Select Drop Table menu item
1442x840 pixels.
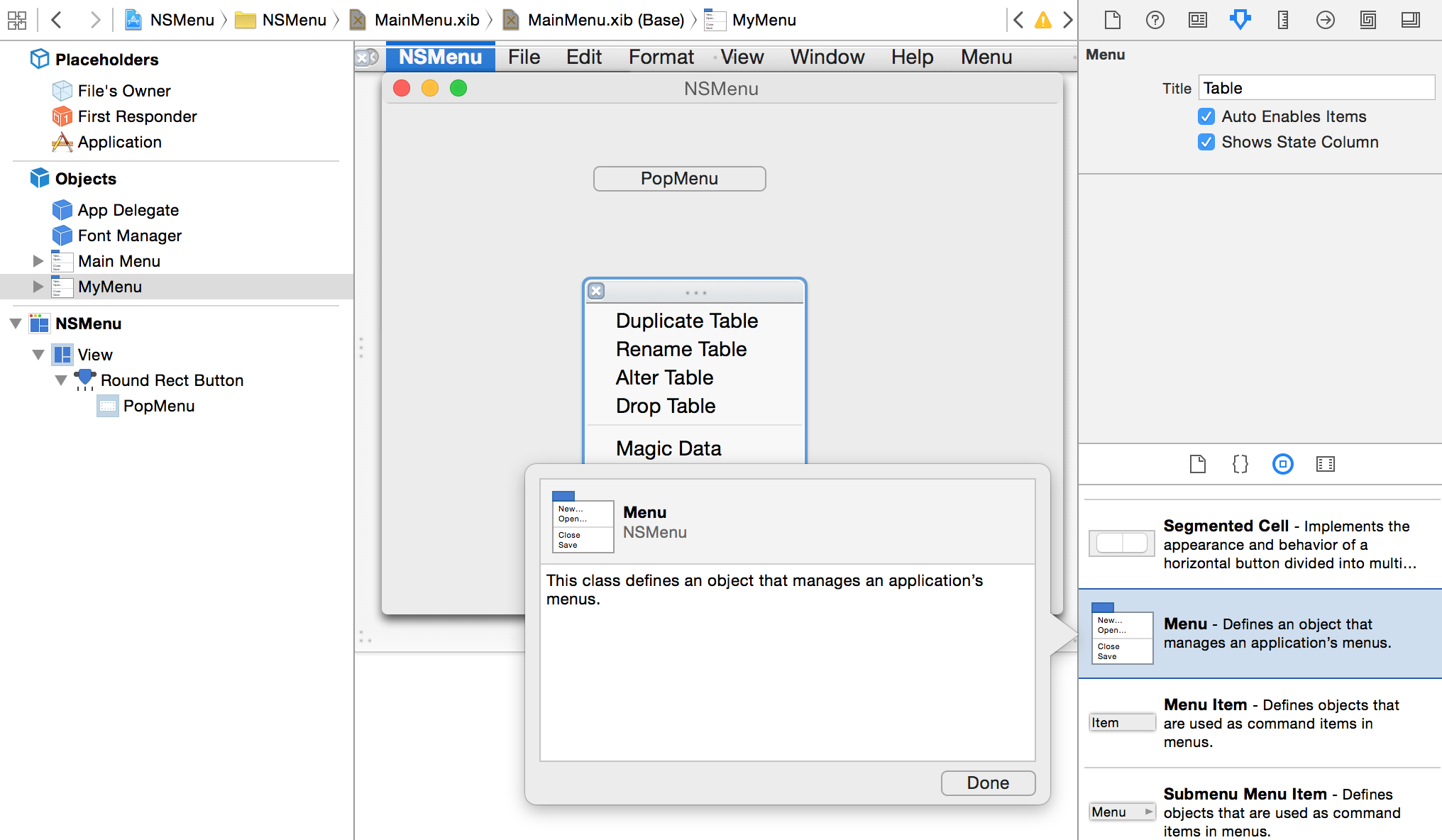(695, 406)
